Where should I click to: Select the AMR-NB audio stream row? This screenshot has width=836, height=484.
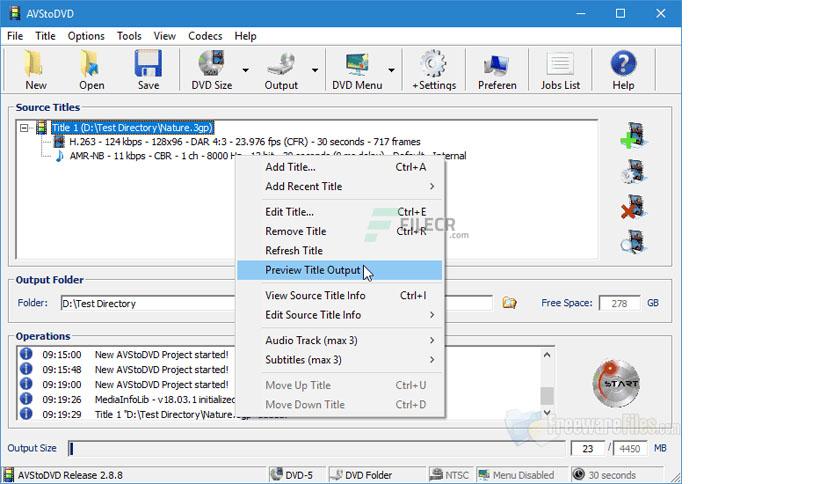click(268, 156)
